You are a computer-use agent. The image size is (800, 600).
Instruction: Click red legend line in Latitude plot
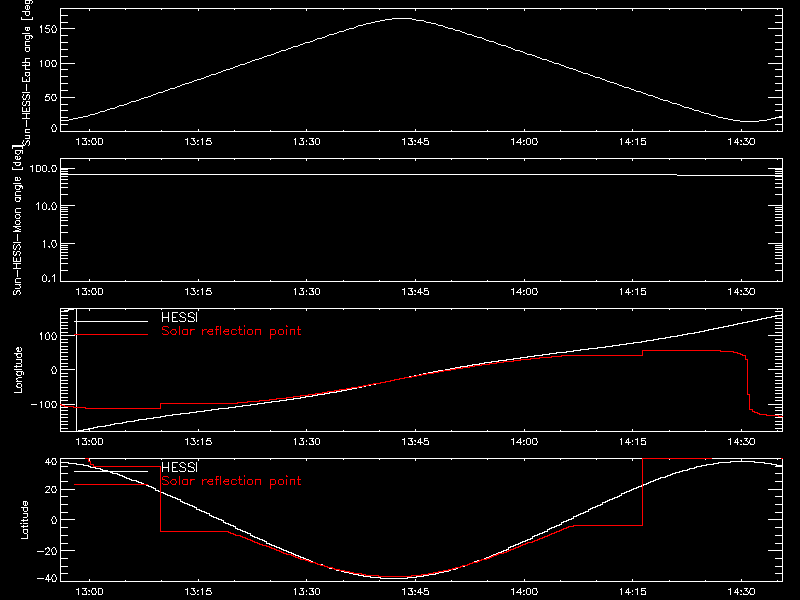[x=111, y=484]
